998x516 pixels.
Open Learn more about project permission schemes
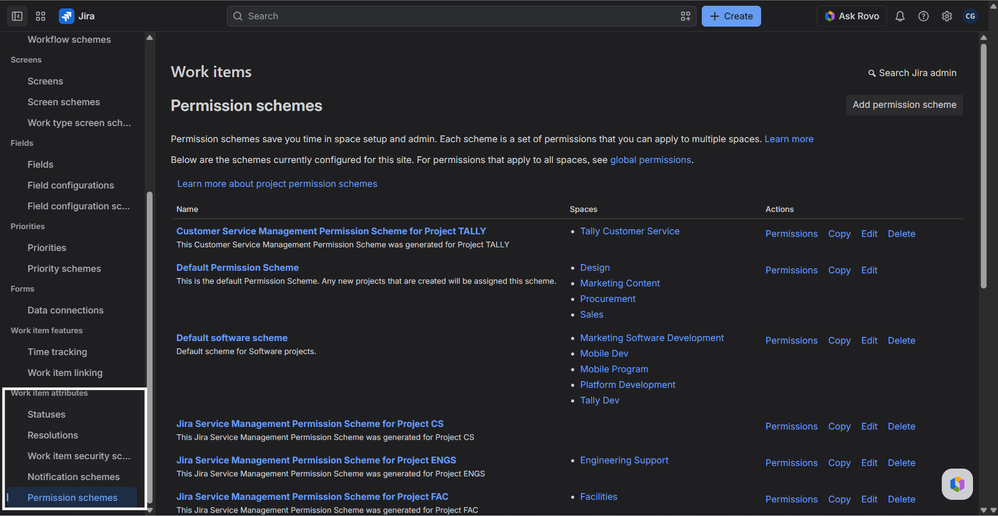point(277,184)
